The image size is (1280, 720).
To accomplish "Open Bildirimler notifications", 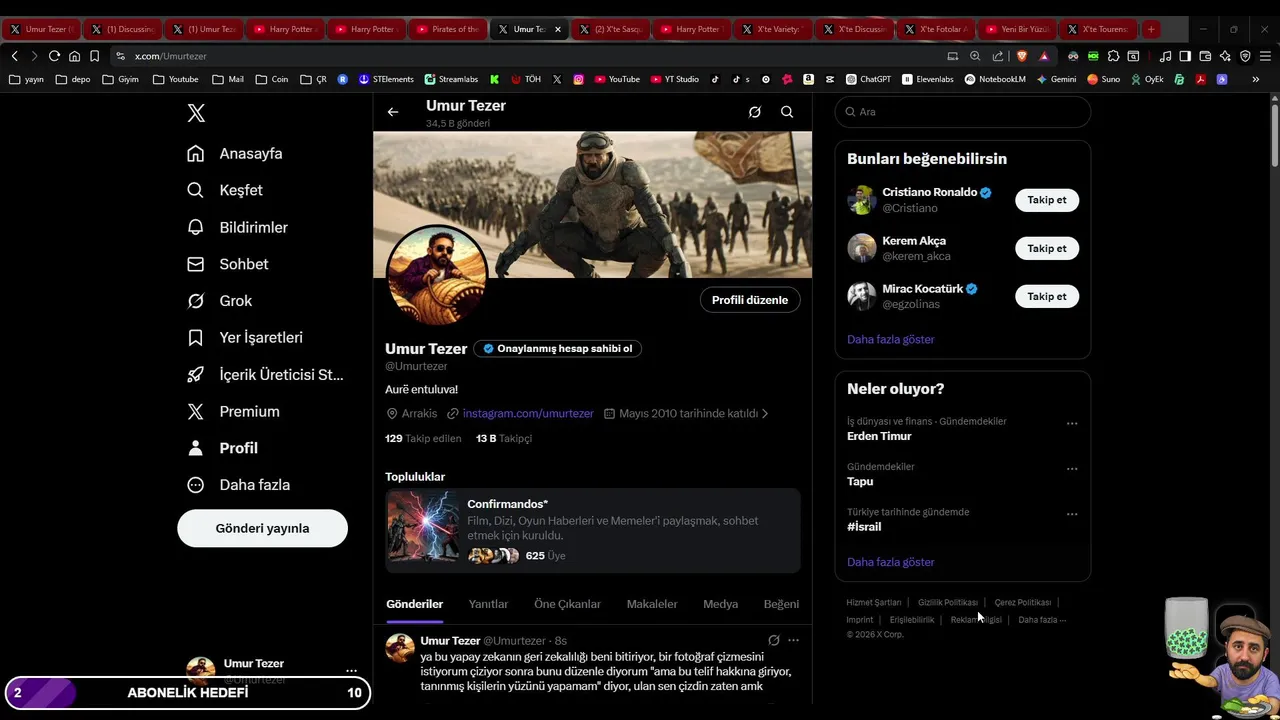I will click(237, 227).
